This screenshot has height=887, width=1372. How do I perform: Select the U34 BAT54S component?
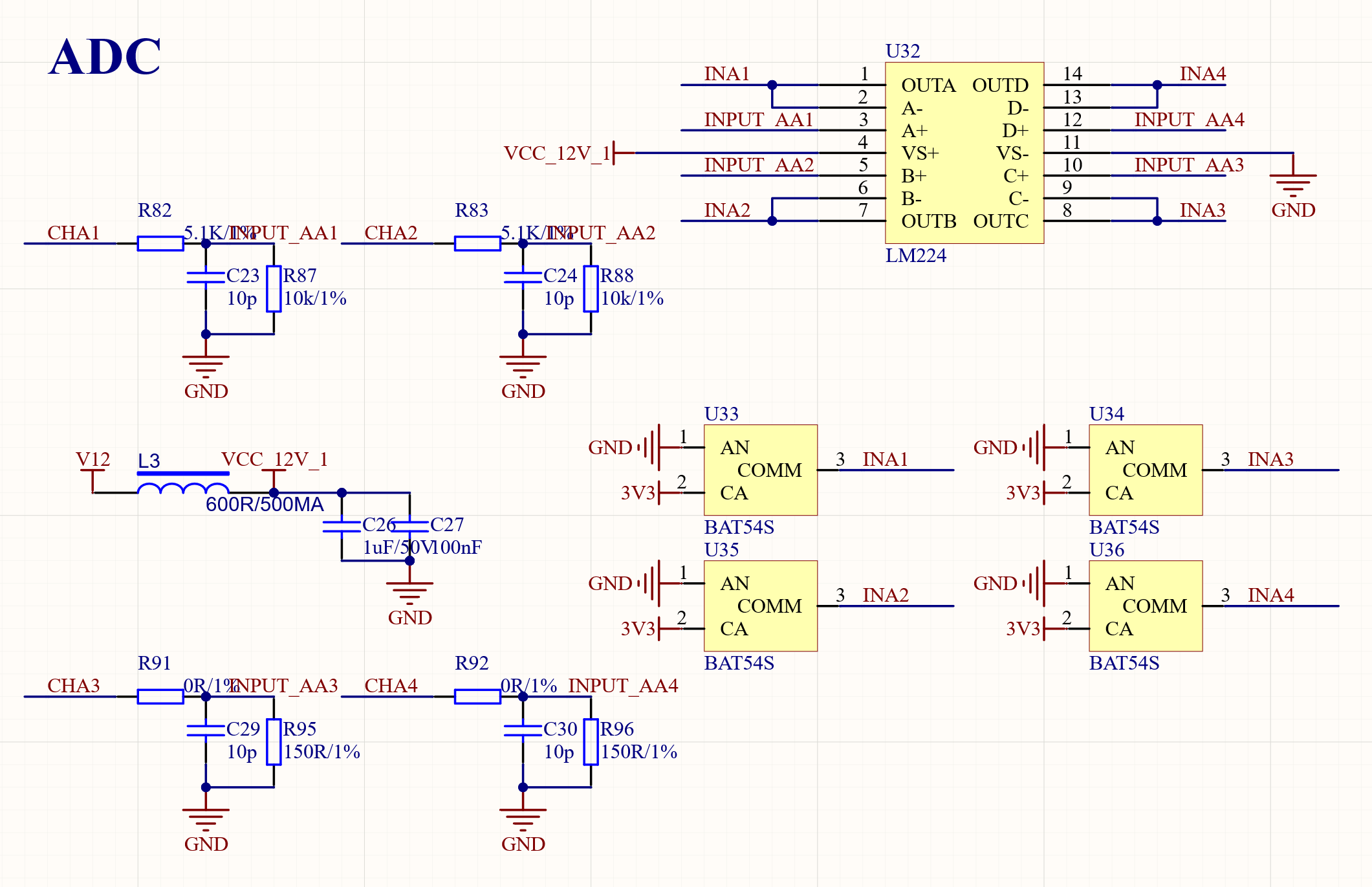click(1145, 470)
